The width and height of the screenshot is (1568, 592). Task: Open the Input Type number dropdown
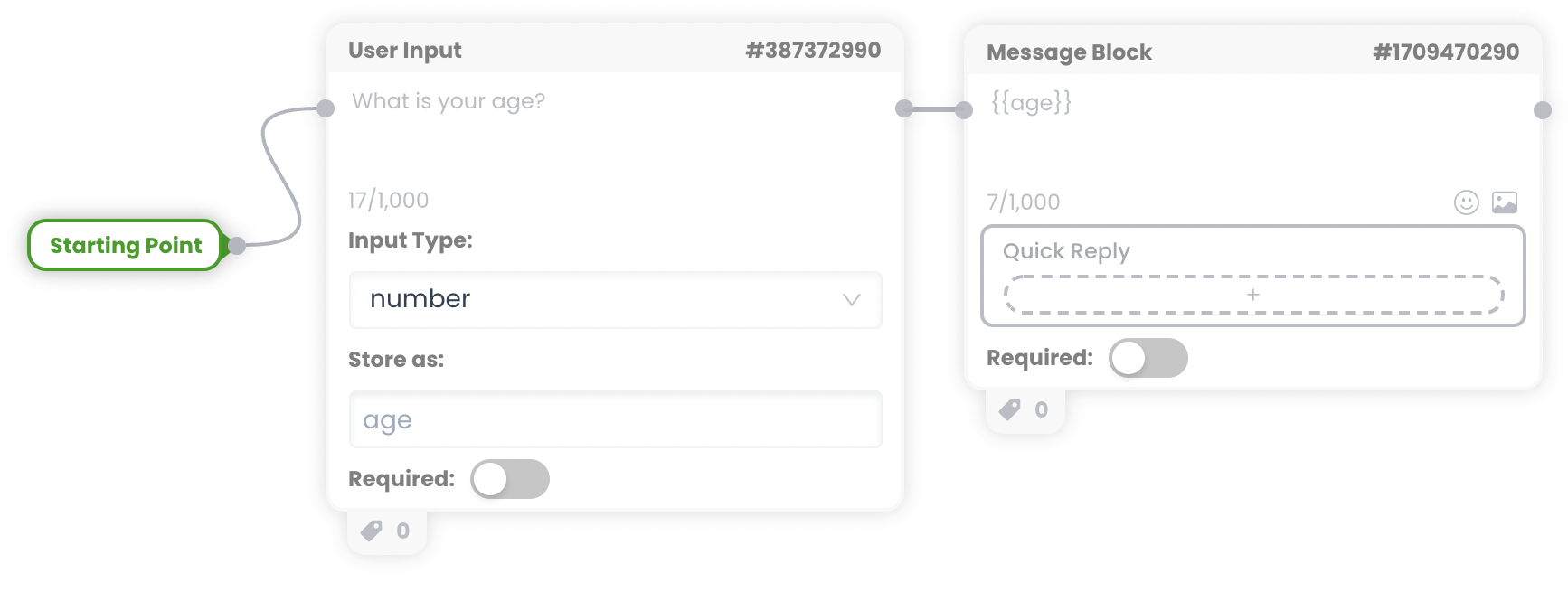tap(616, 299)
